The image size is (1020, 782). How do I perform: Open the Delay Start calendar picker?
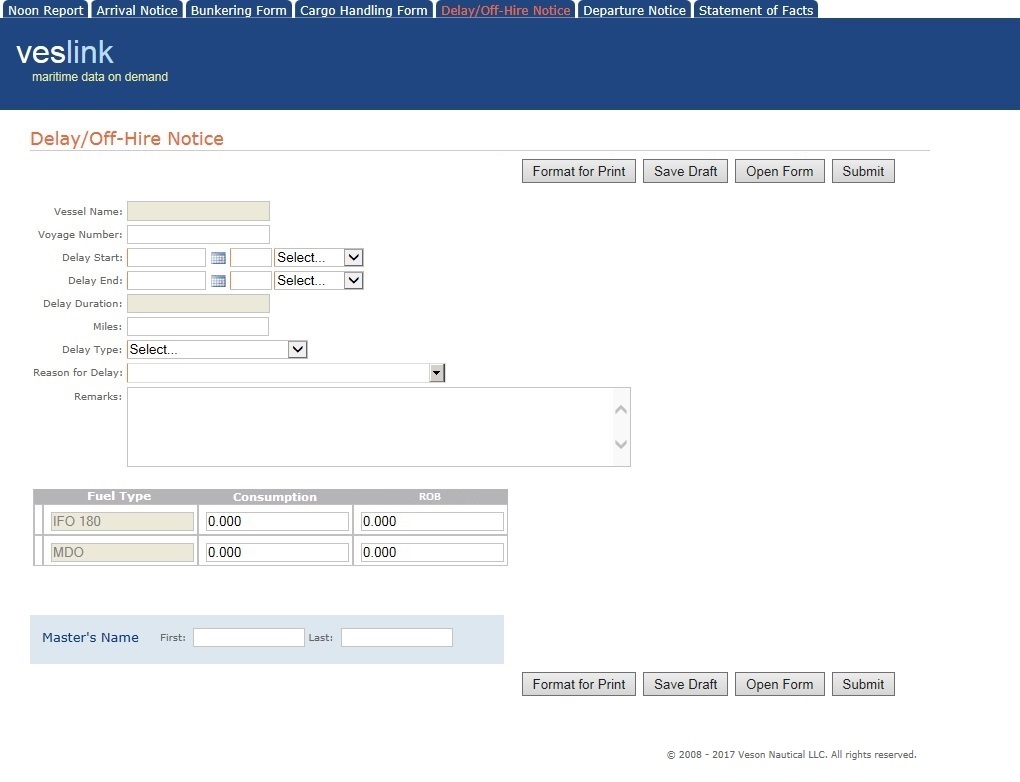click(218, 257)
